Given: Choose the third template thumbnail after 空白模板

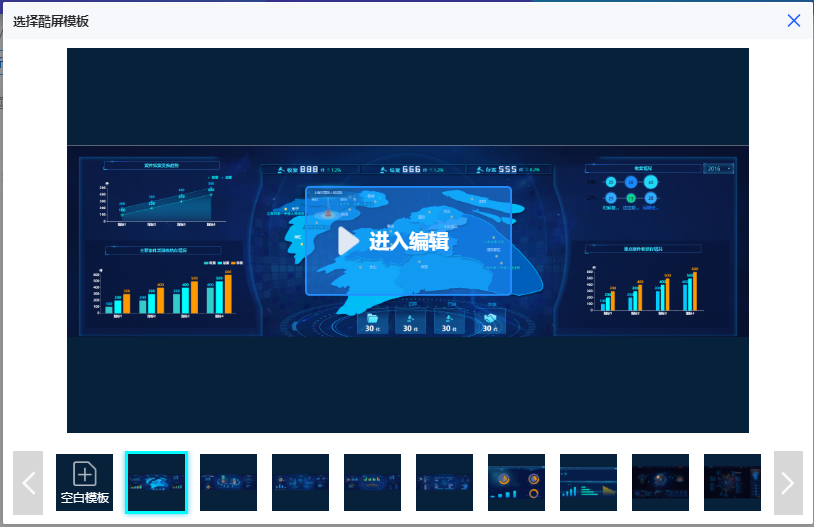Looking at the screenshot, I should pyautogui.click(x=300, y=483).
